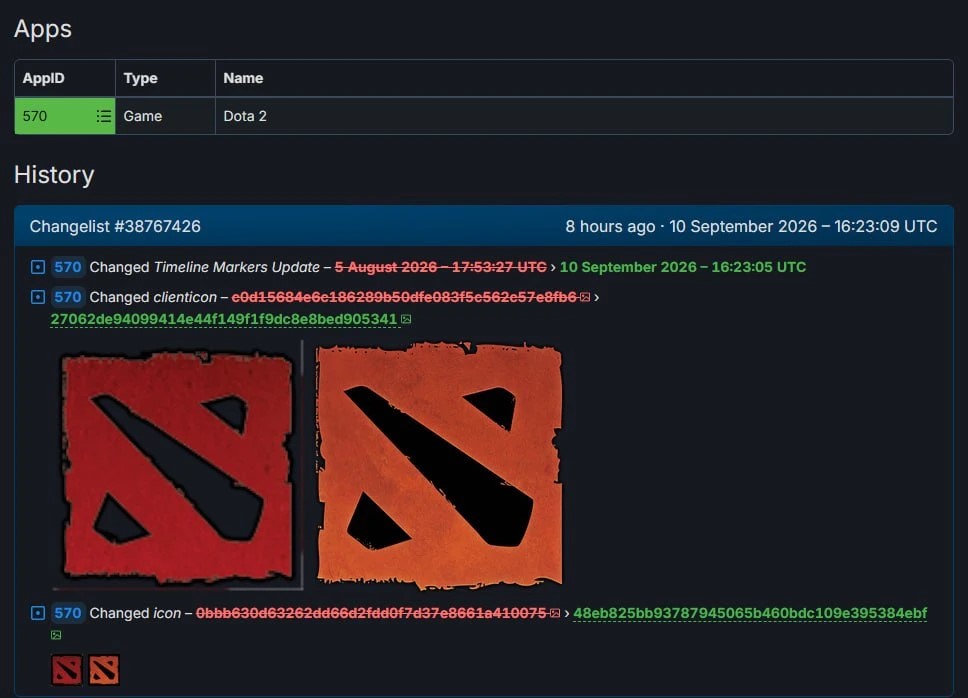Click the list icon in AppID 570 cell
This screenshot has width=968, height=698.
pos(104,116)
